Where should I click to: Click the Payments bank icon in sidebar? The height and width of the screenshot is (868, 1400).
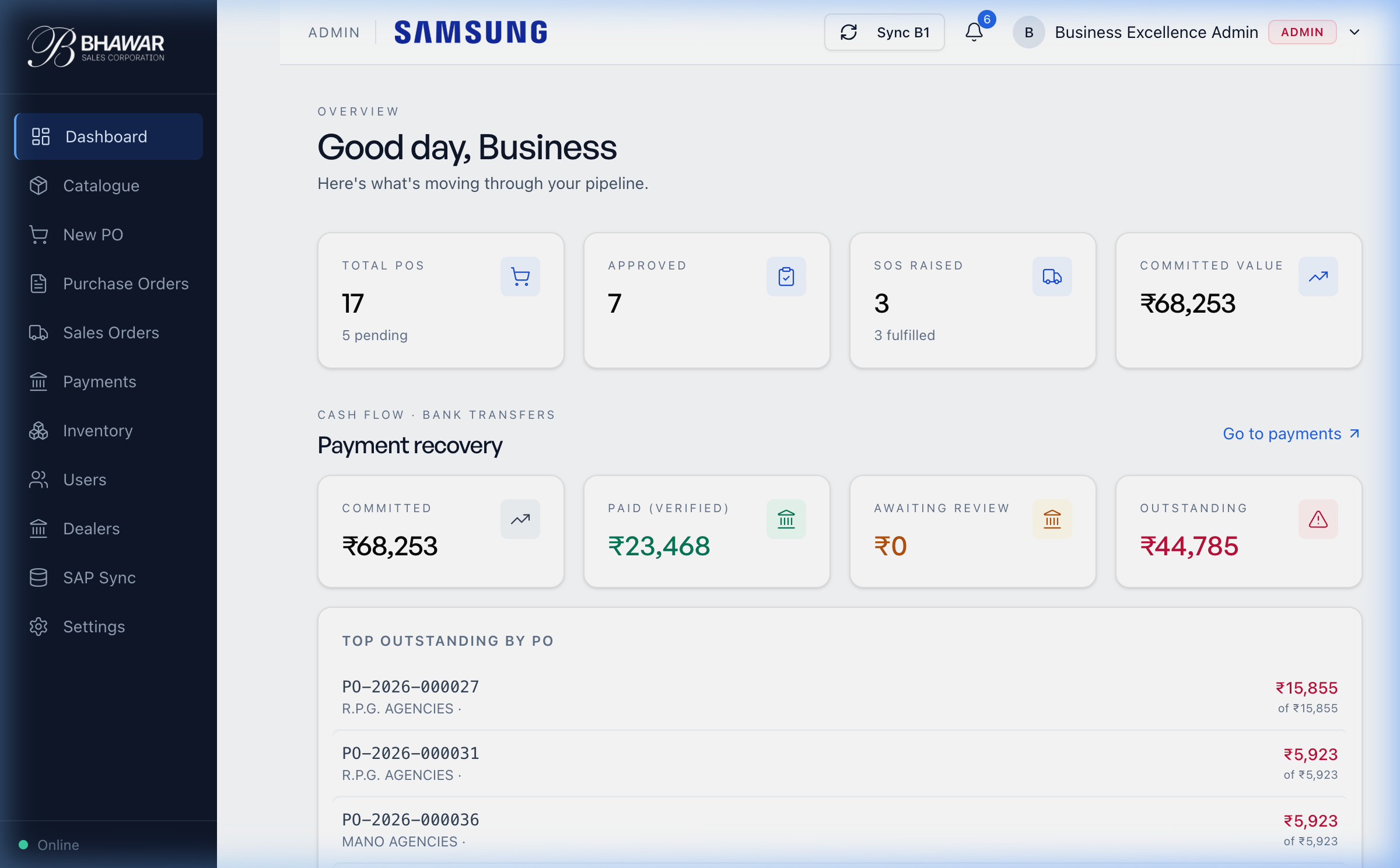click(x=38, y=381)
